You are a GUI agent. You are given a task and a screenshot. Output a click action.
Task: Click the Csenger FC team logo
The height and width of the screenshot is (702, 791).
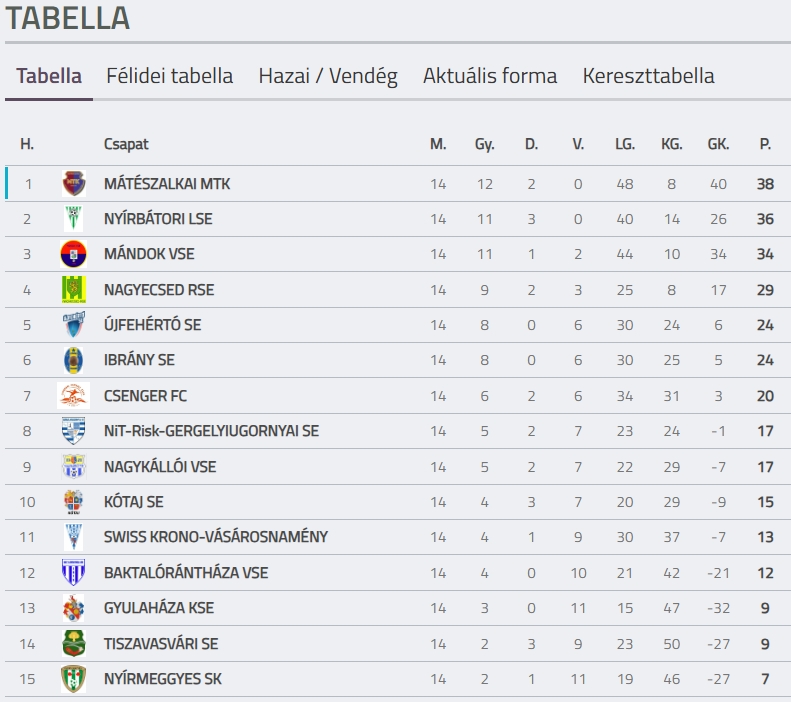(73, 396)
